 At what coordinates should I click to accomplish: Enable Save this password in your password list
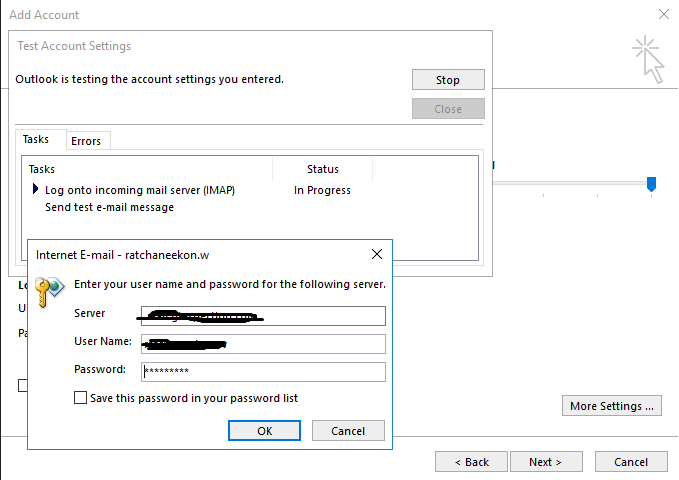coord(81,398)
